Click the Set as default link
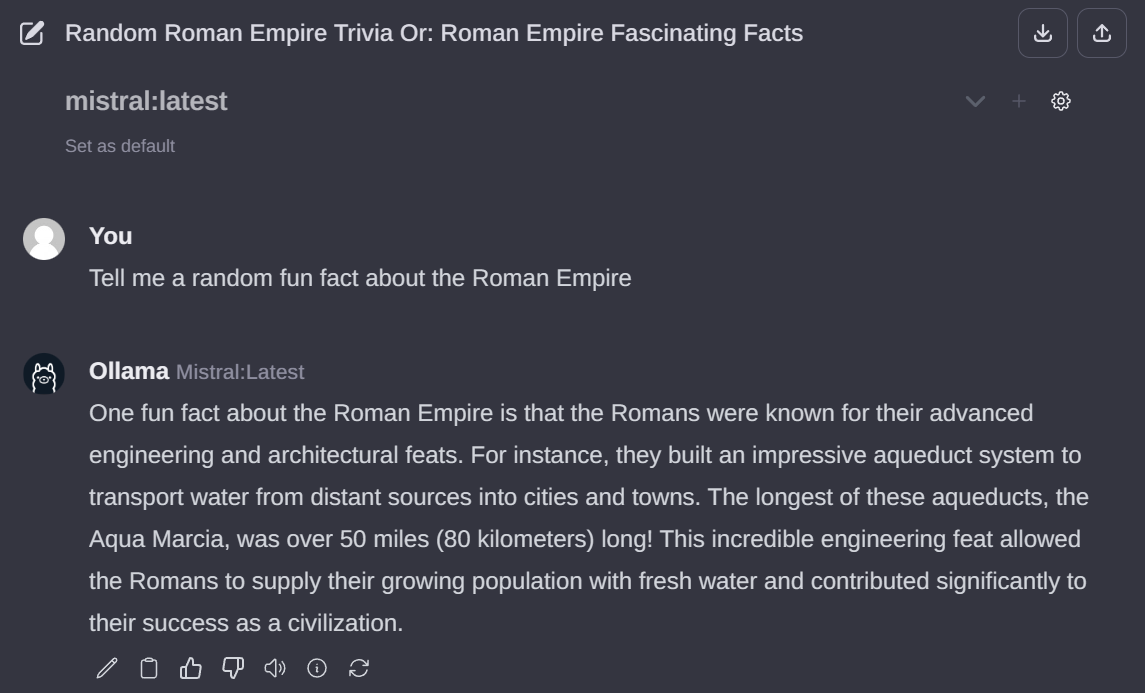 click(120, 146)
